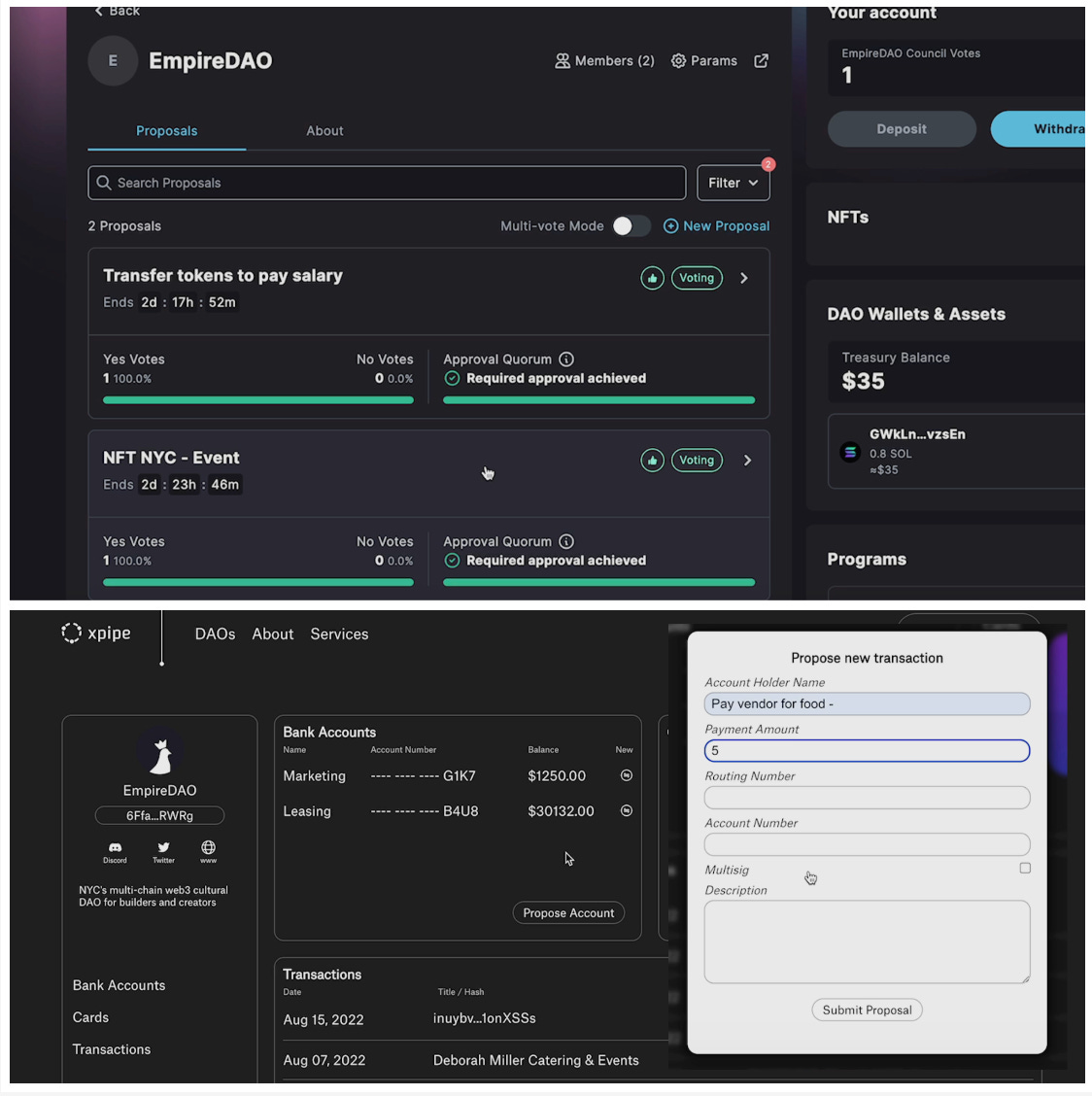1092x1096 pixels.
Task: Go back using the Back arrow
Action: 117,11
